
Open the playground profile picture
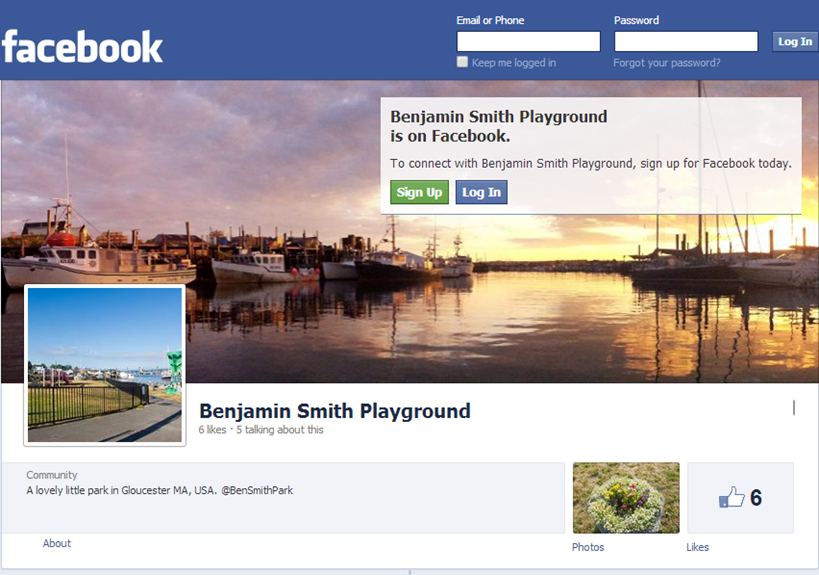tap(105, 365)
